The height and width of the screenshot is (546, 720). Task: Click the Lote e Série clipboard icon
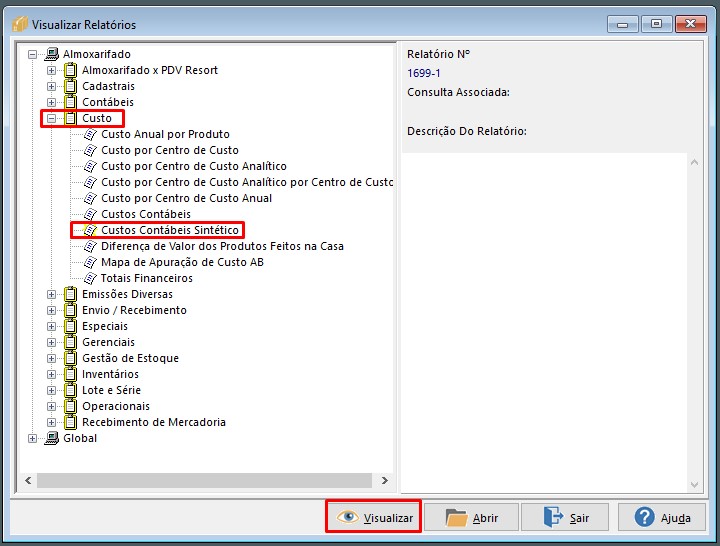point(70,390)
